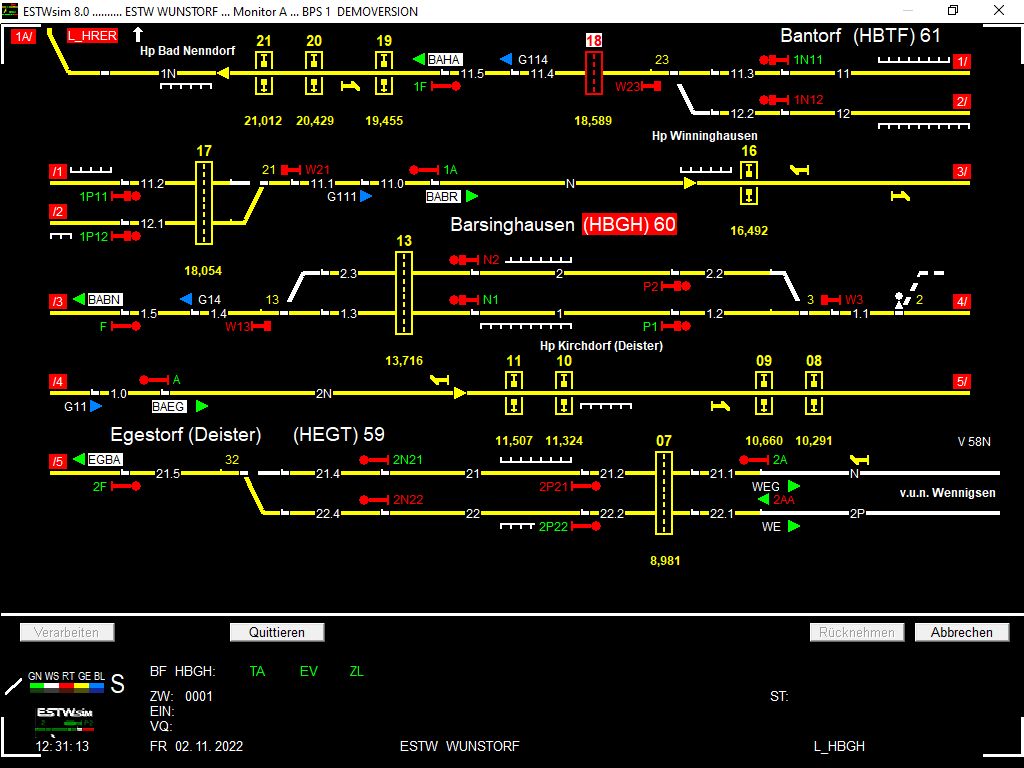Toggle the ZL status indicator
The height and width of the screenshot is (768, 1024).
click(x=356, y=671)
